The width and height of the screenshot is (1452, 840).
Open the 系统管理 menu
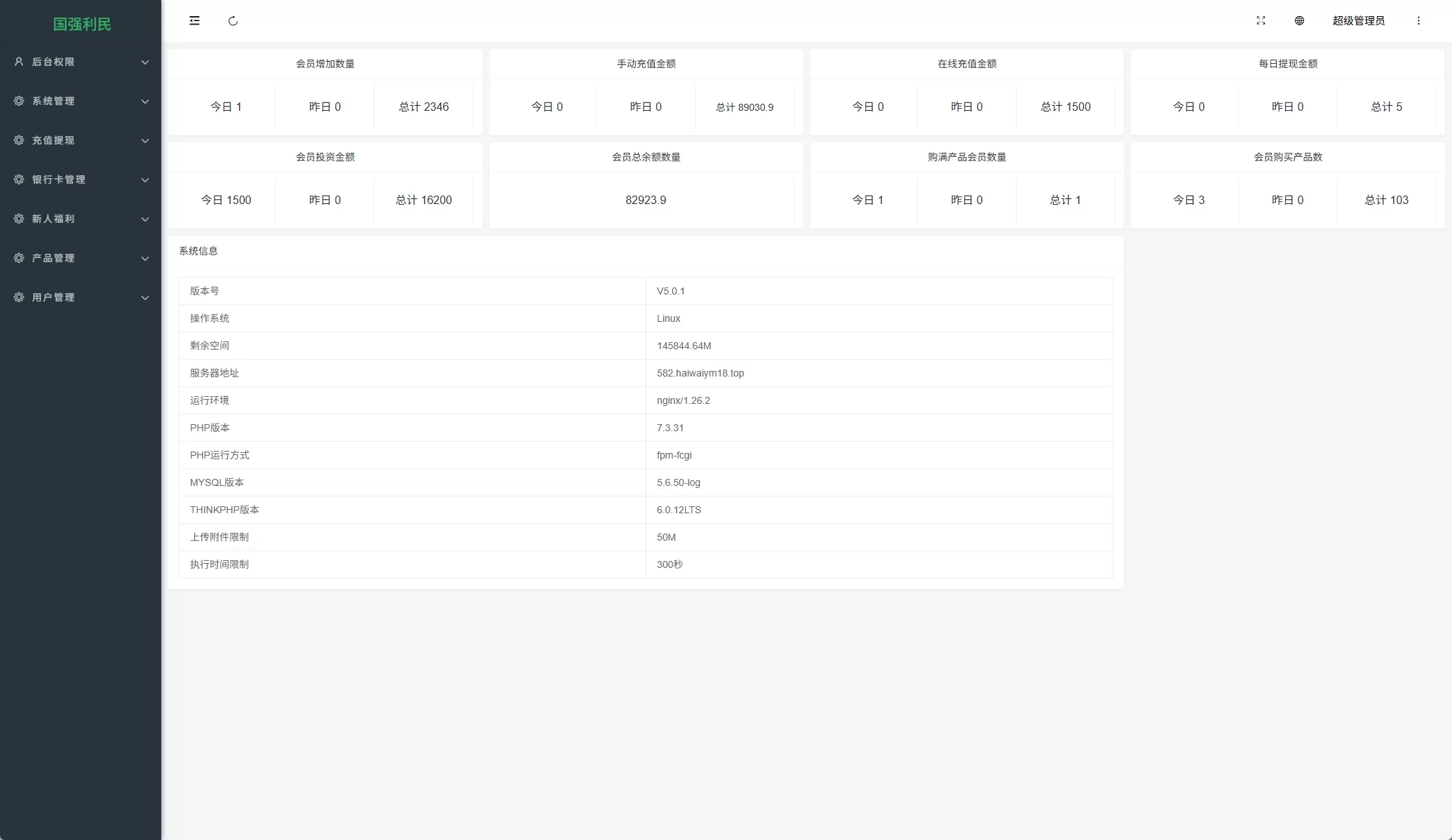tap(52, 101)
